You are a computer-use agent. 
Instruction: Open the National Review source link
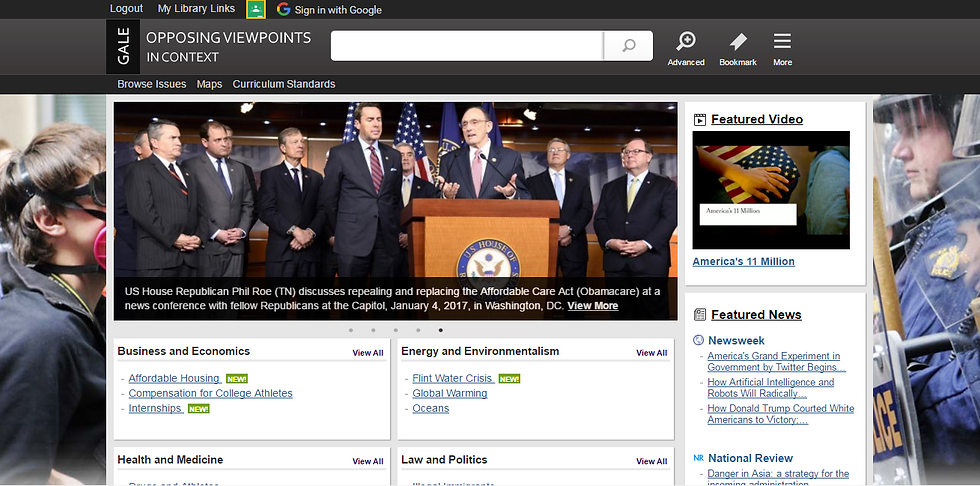750,458
